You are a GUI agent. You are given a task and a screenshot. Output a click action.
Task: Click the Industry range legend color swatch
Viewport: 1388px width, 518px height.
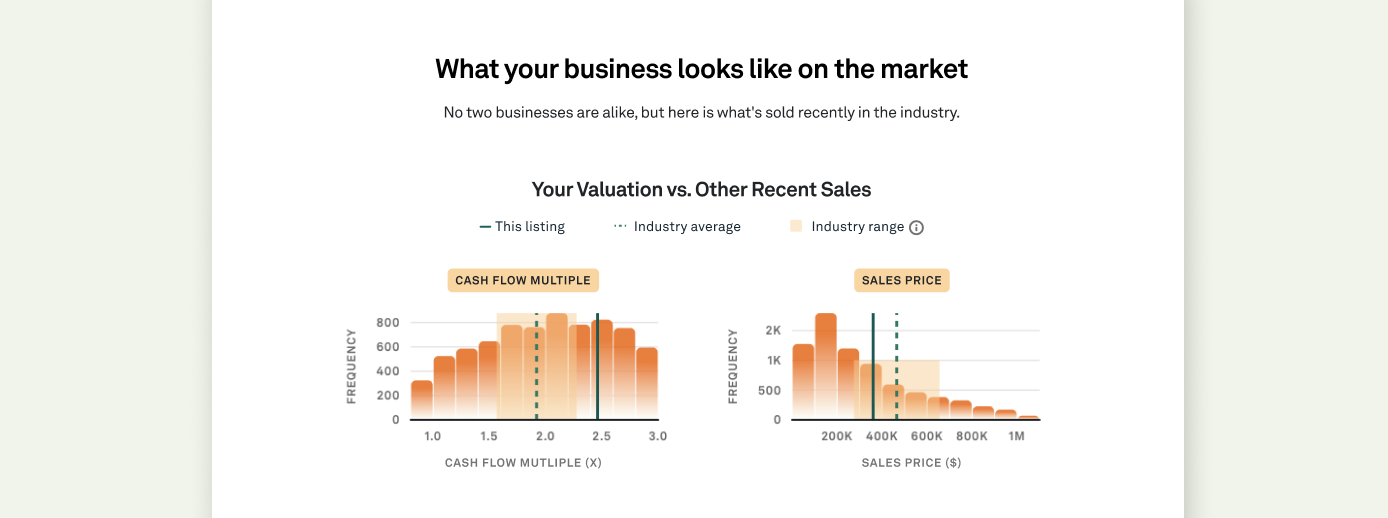tap(796, 227)
